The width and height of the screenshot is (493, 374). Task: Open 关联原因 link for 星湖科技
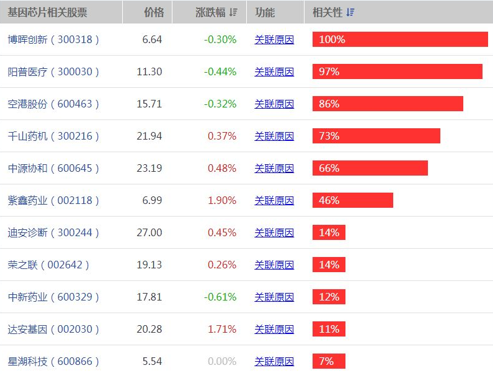(x=274, y=361)
